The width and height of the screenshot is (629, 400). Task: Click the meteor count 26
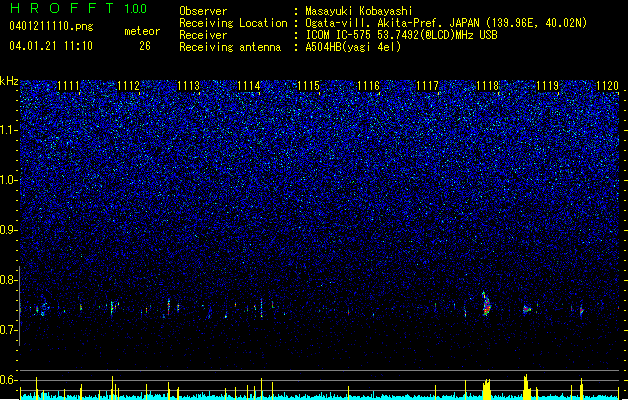coord(145,46)
